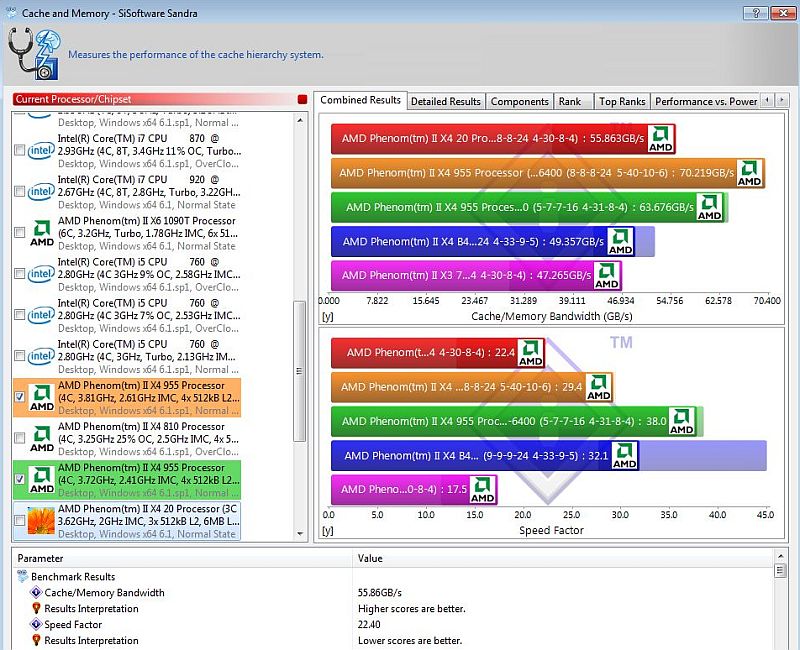Click Intel logo of i5 760 7% OC entry
The image size is (800, 650).
41,315
